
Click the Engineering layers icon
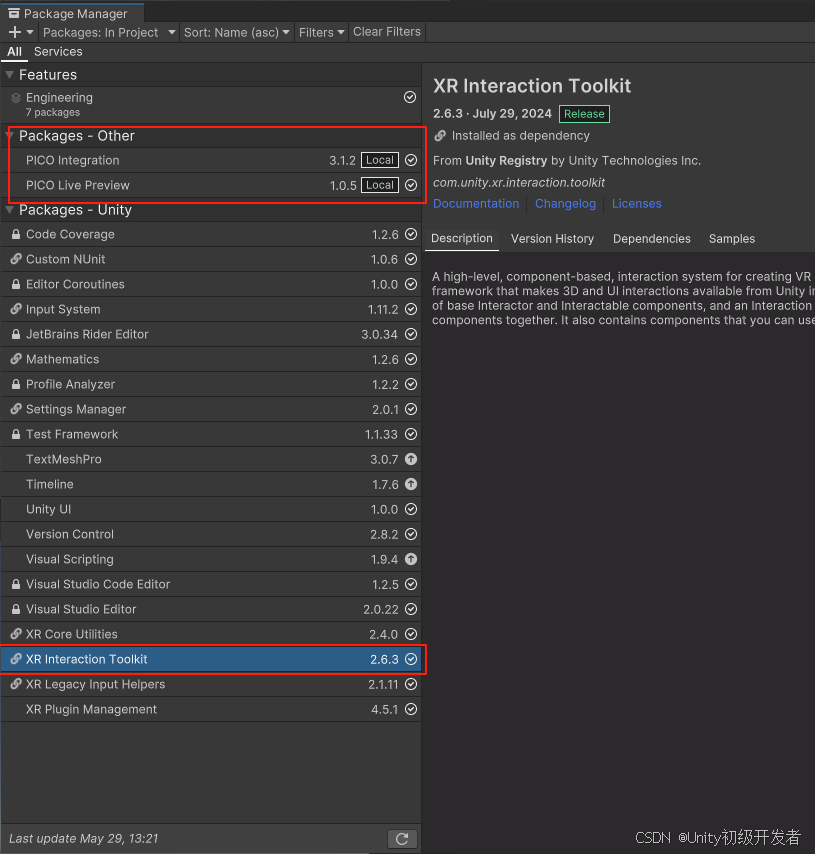(16, 97)
